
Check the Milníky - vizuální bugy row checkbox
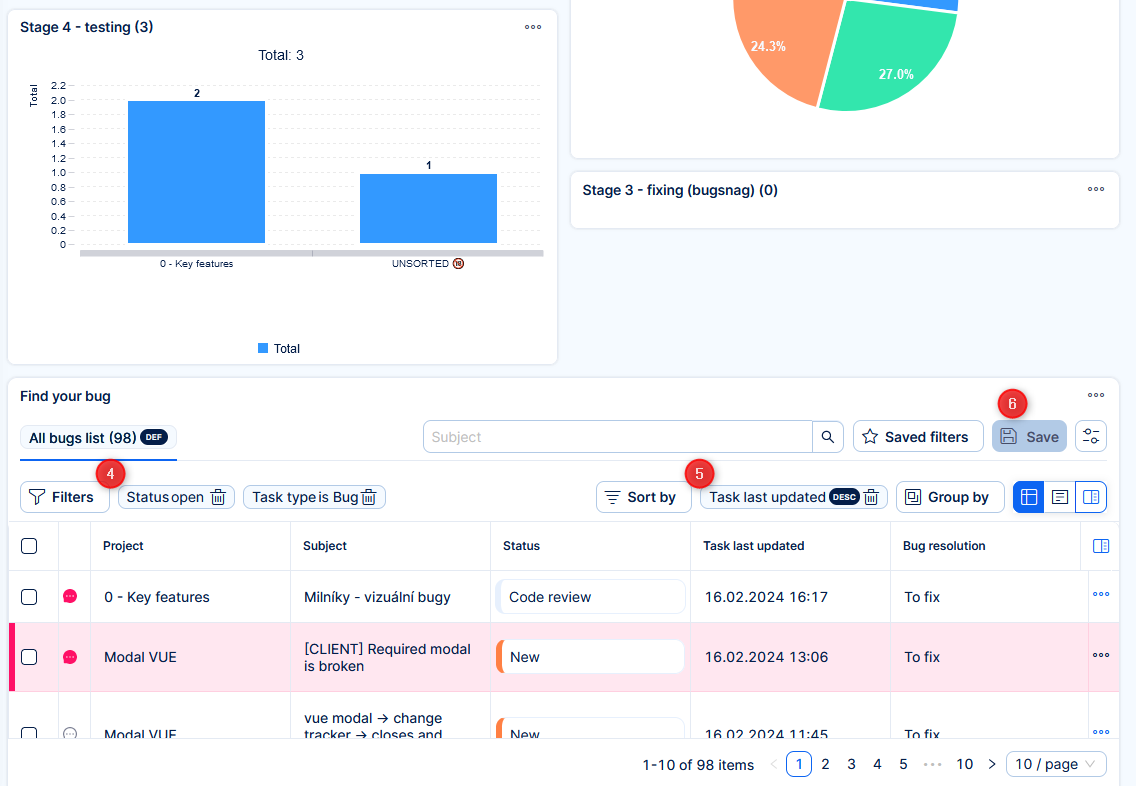[29, 597]
